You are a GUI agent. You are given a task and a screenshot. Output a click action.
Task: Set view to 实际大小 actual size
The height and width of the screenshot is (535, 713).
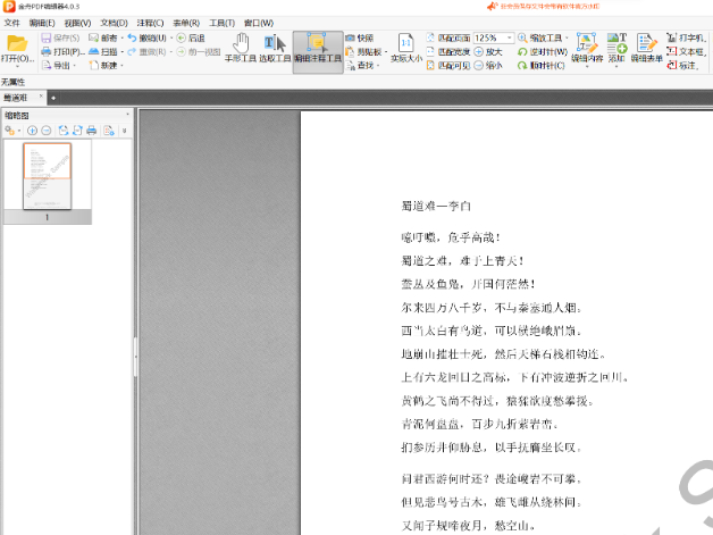[406, 47]
